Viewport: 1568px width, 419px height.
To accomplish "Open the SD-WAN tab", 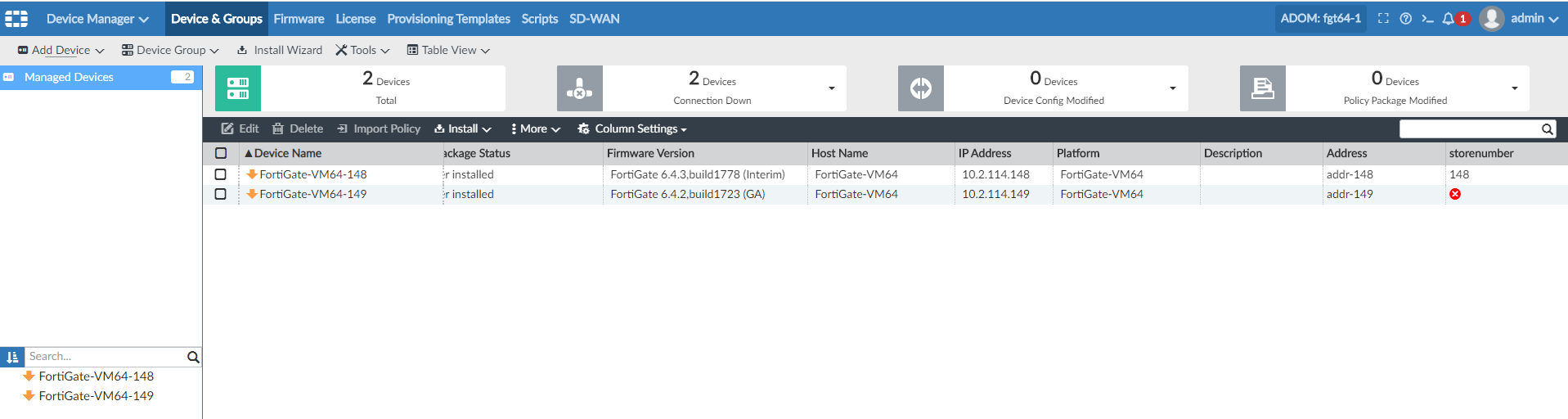I will pyautogui.click(x=594, y=18).
